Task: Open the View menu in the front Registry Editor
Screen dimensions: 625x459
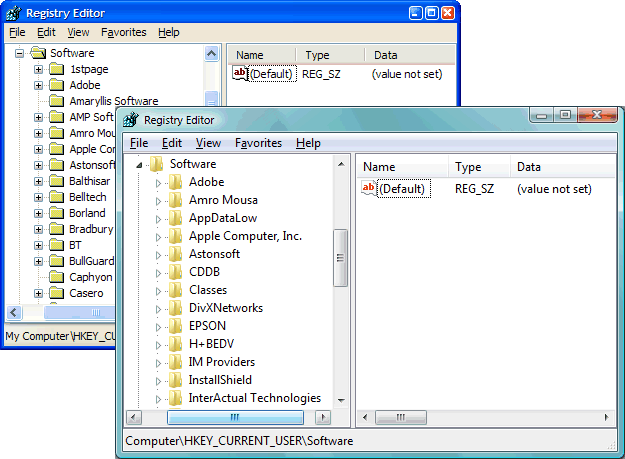Action: 208,143
